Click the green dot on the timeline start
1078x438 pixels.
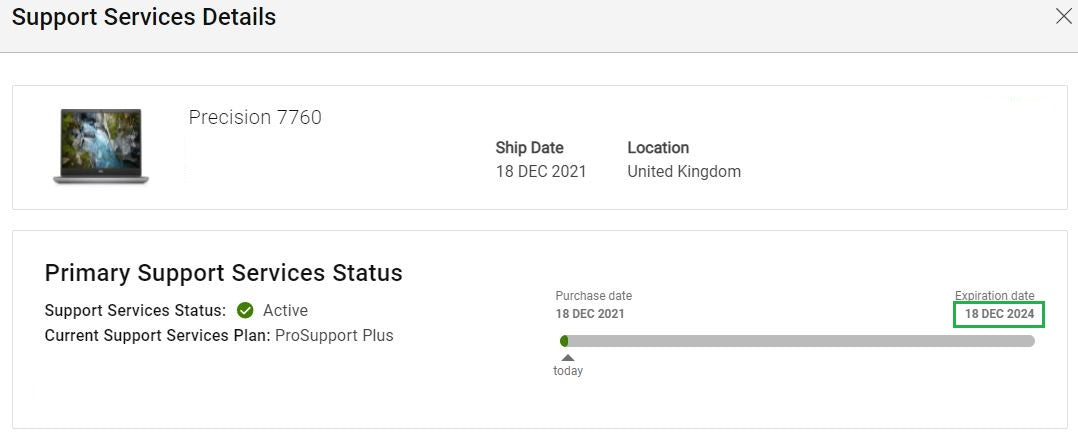565,341
